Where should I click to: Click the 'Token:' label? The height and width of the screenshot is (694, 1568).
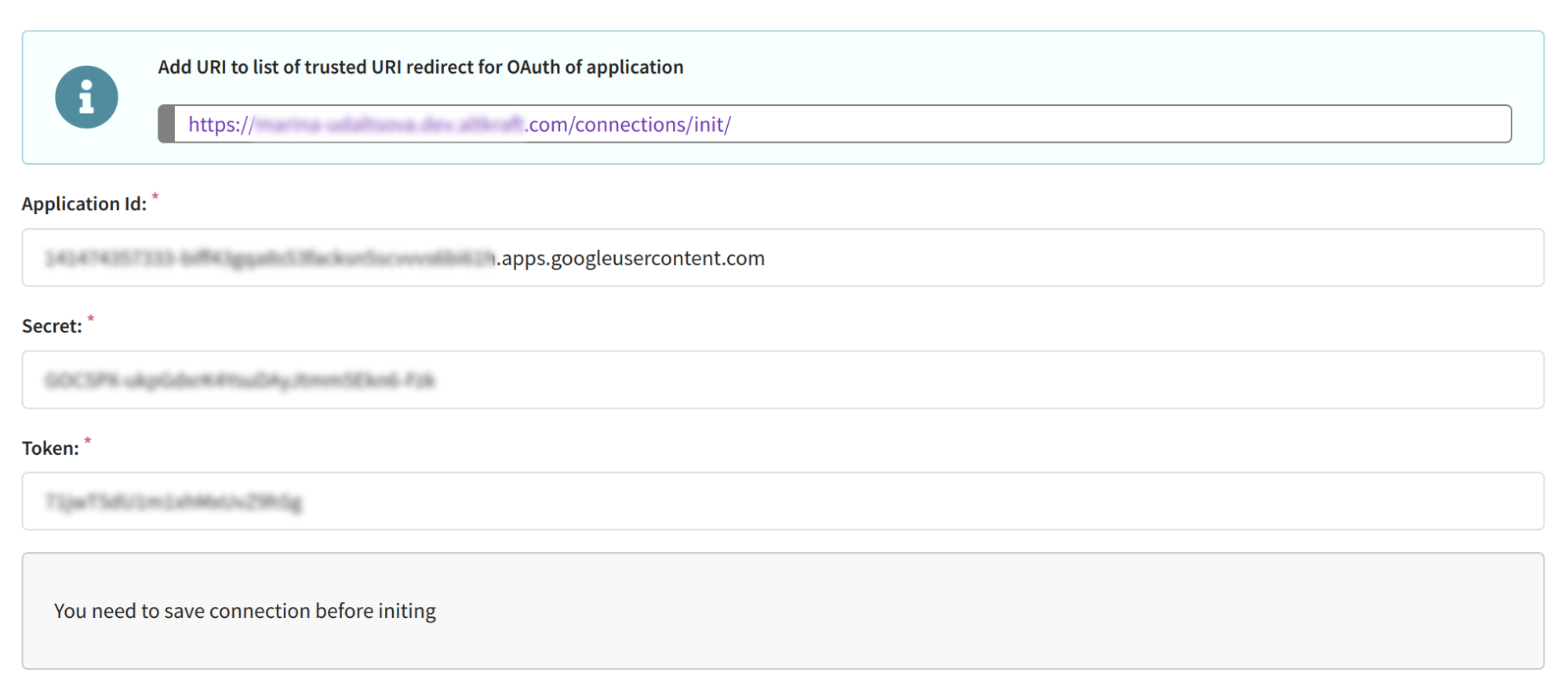click(x=50, y=449)
